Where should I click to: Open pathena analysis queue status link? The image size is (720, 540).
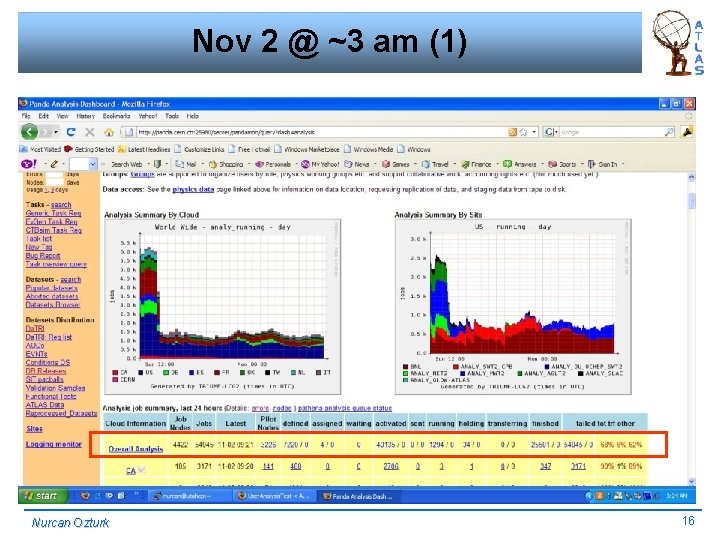click(x=345, y=408)
